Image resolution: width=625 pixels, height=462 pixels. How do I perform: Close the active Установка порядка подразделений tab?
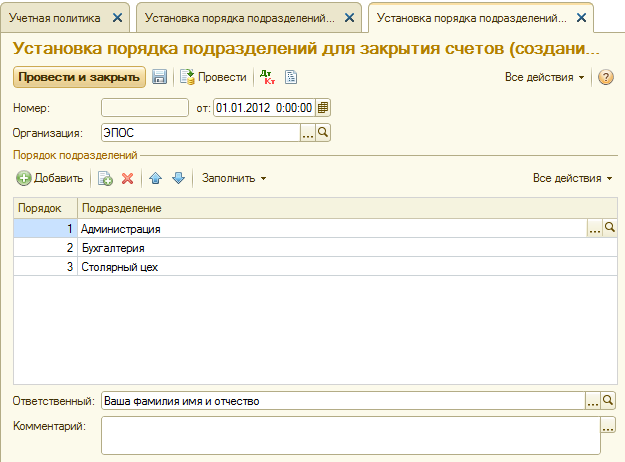coord(582,18)
